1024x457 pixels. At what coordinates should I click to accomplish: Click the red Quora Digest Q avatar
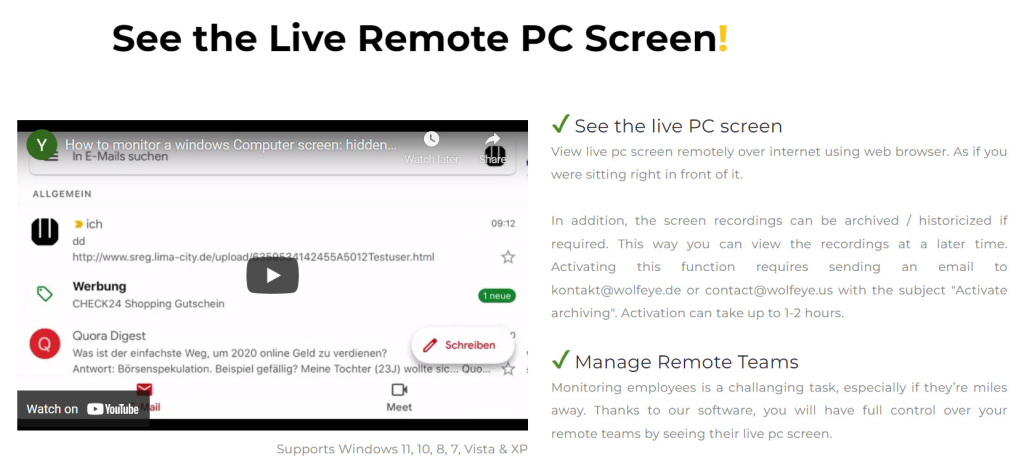pyautogui.click(x=44, y=344)
